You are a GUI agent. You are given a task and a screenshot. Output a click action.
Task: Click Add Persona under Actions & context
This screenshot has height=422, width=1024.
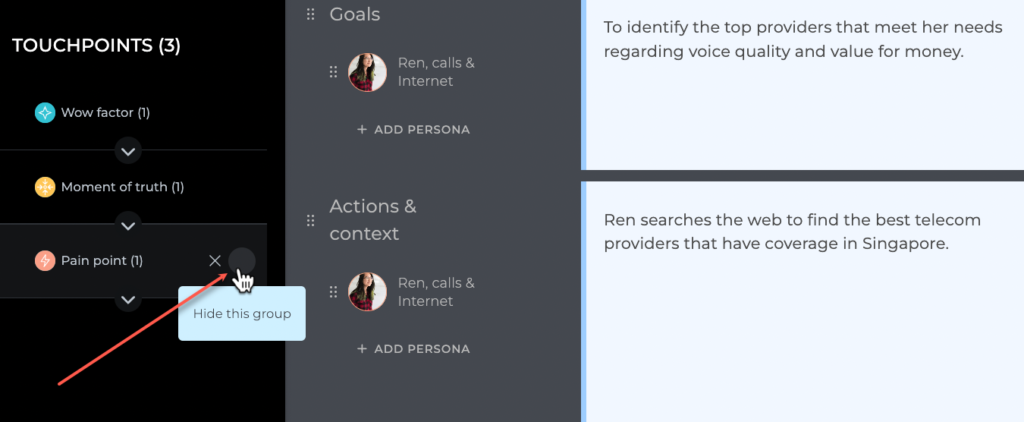point(413,349)
